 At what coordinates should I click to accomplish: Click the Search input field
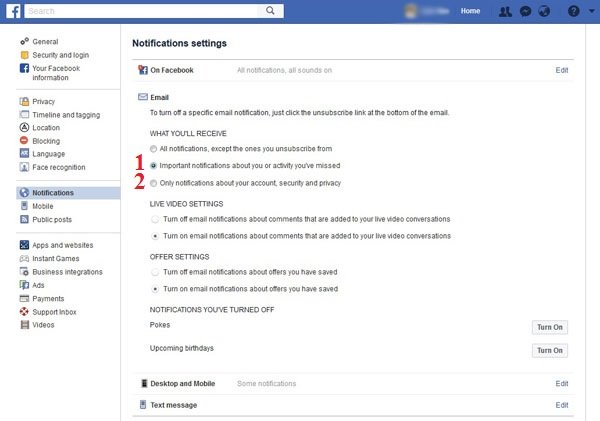[x=142, y=11]
